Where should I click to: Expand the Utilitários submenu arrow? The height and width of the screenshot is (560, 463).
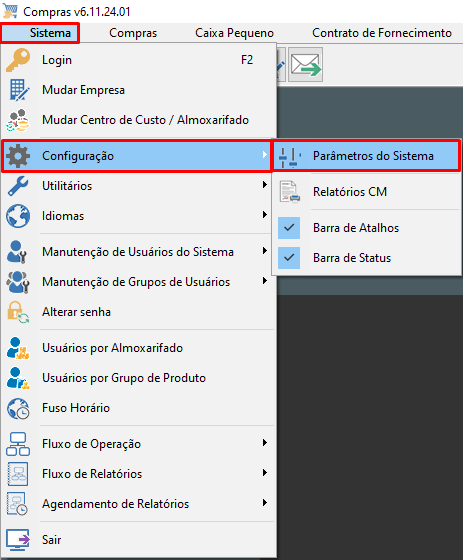pos(265,185)
